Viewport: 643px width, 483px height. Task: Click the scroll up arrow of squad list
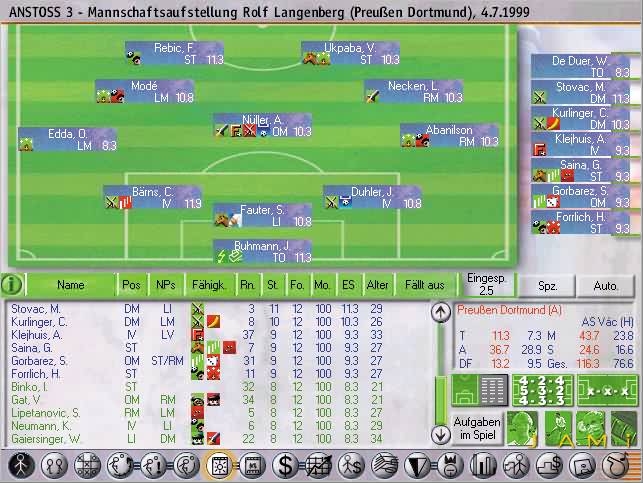click(x=440, y=312)
